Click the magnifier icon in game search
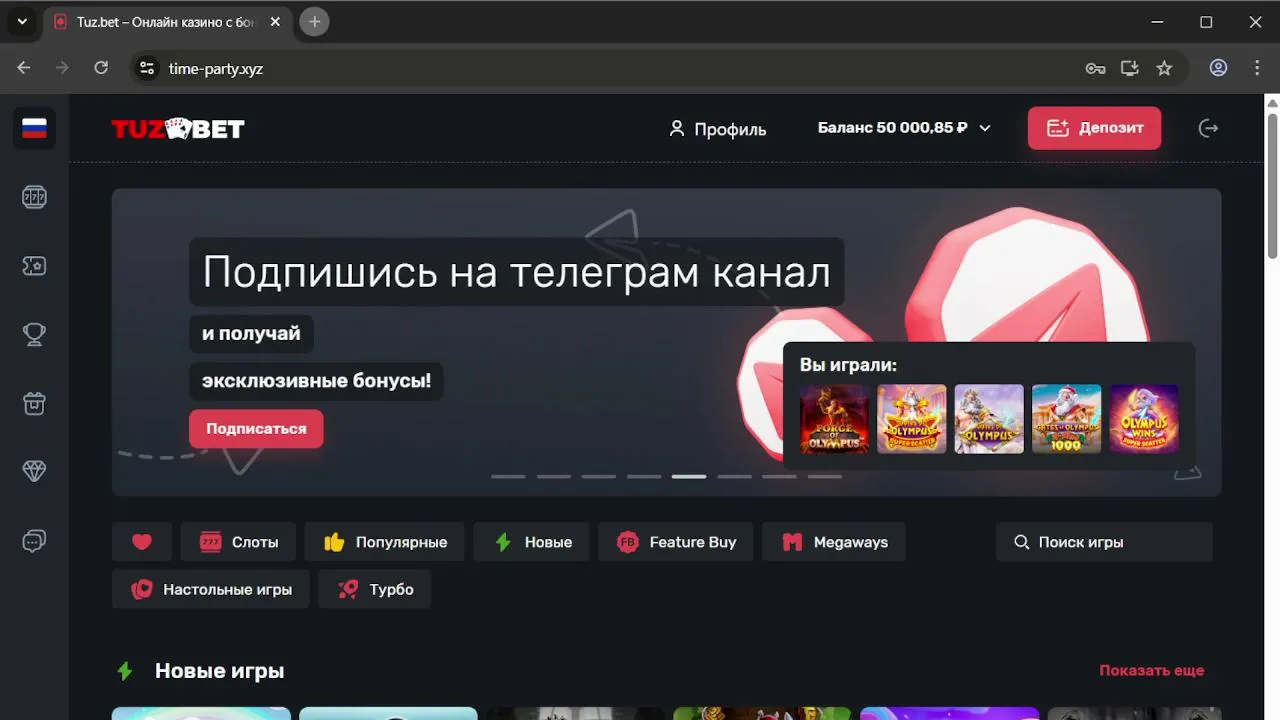 (x=1022, y=542)
